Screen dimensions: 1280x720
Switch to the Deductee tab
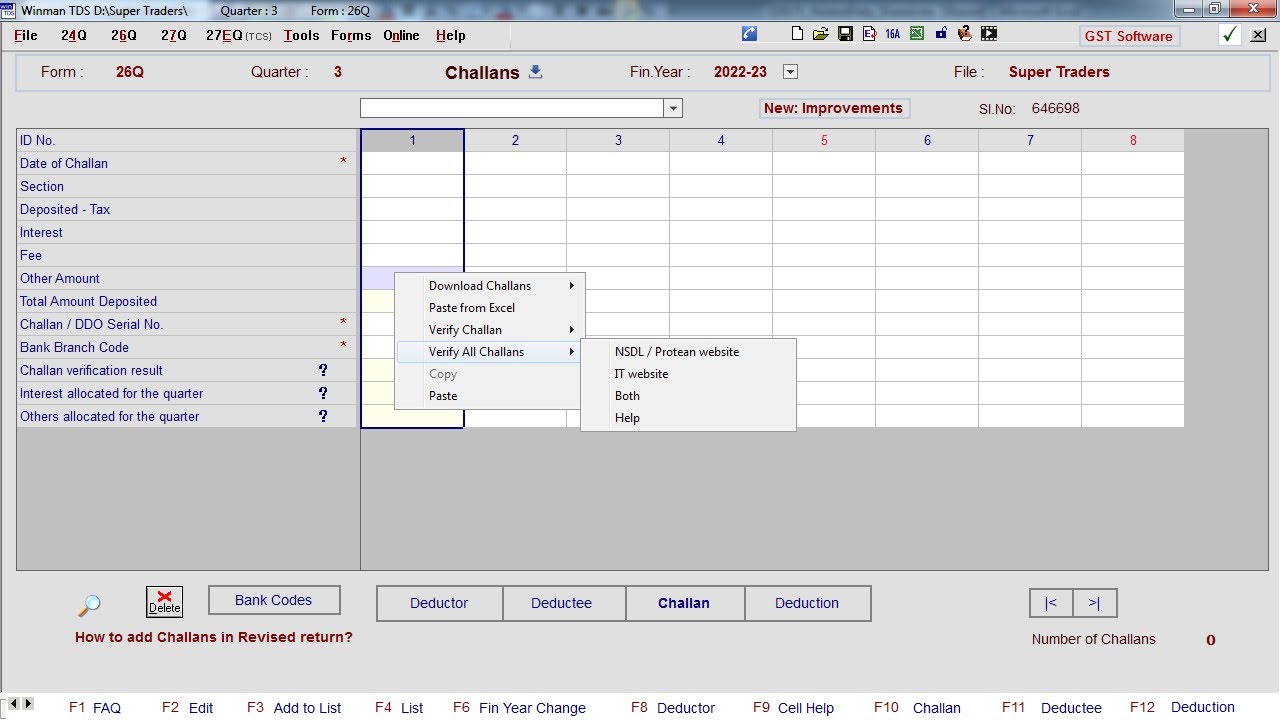pyautogui.click(x=562, y=603)
